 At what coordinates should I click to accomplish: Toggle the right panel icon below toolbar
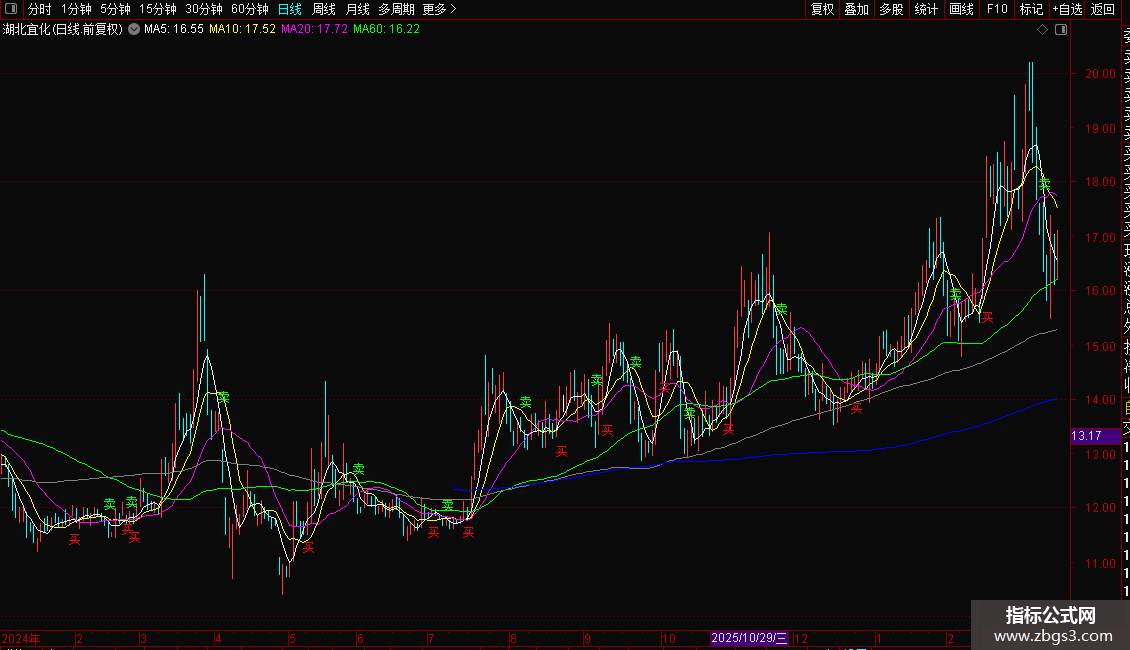(x=1061, y=30)
